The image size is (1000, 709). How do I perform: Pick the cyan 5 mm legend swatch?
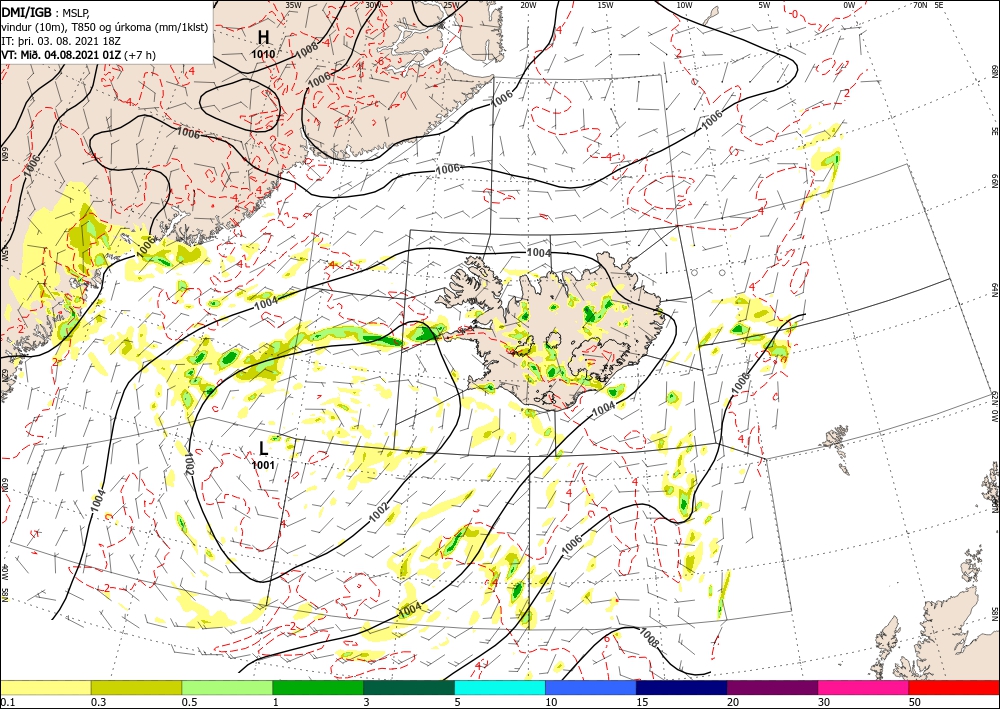(500, 687)
